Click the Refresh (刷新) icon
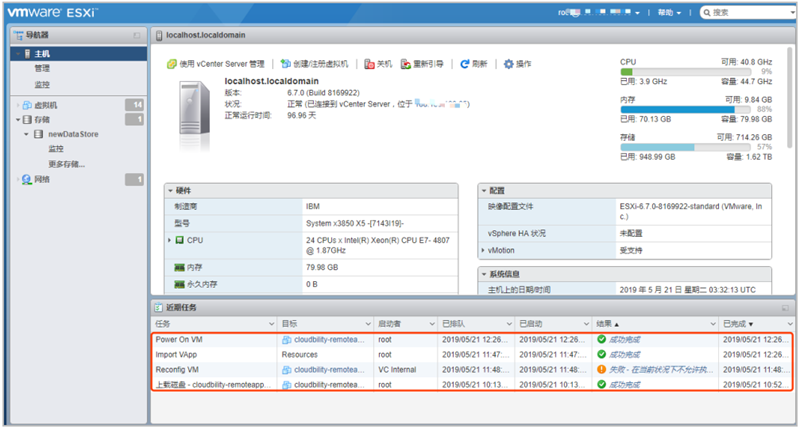This screenshot has height=429, width=800. (x=465, y=64)
